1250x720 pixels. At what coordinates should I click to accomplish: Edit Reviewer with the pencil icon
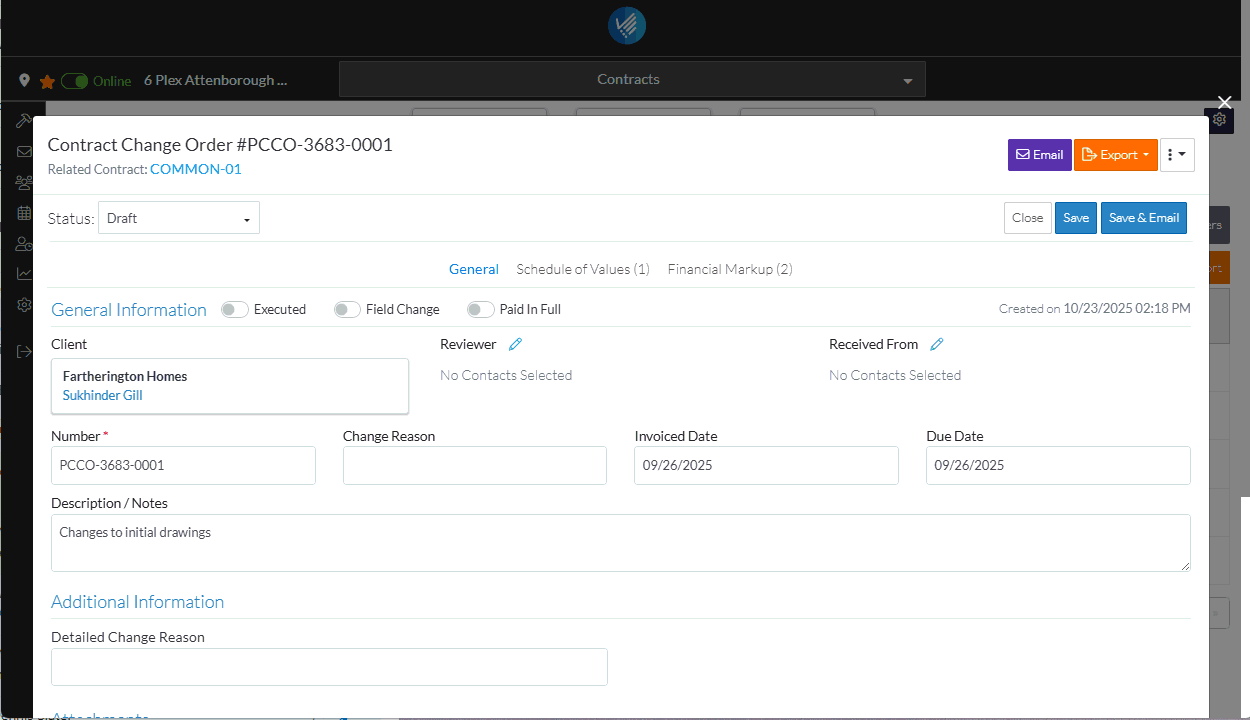515,344
